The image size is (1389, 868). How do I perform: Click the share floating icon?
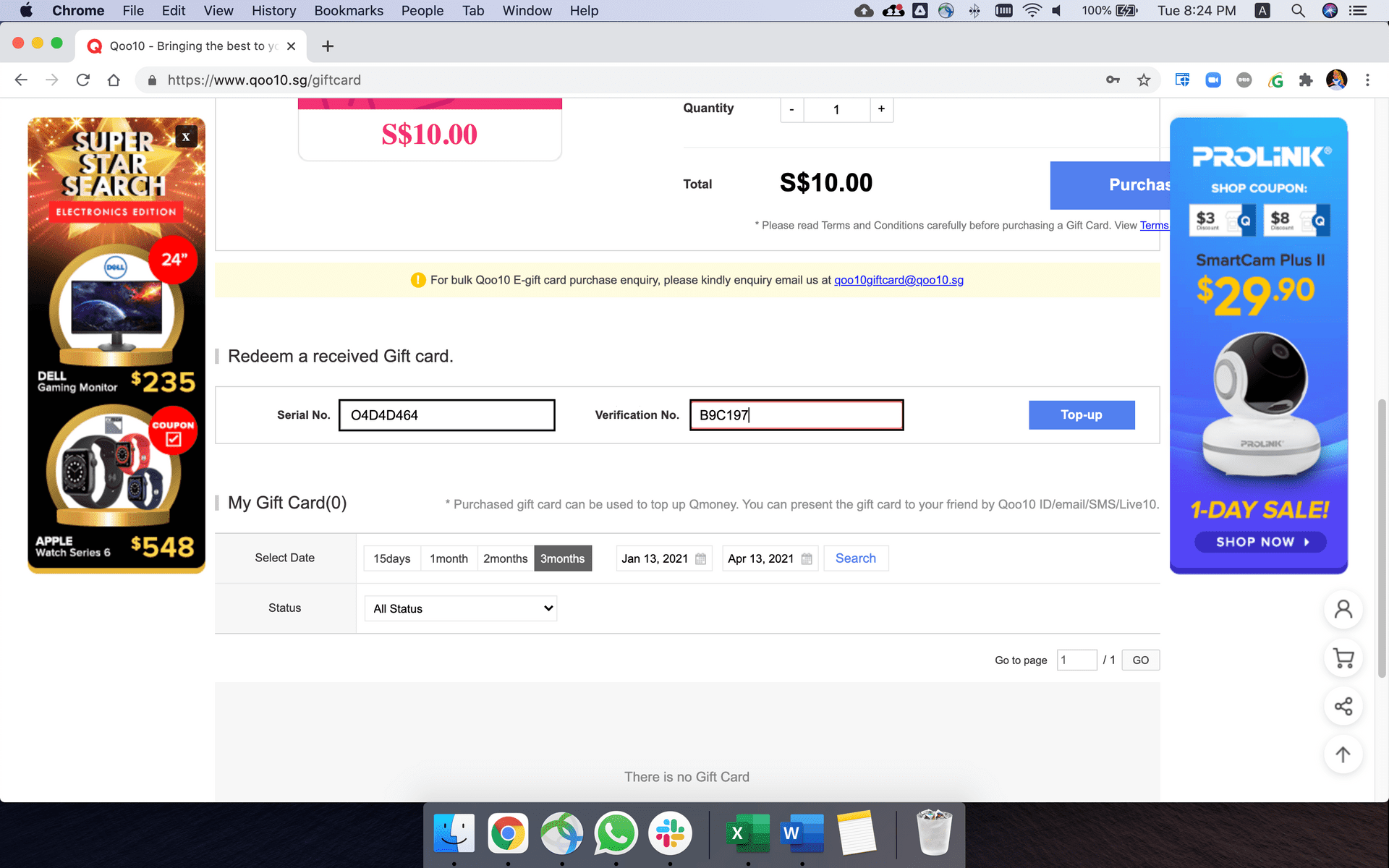click(1343, 706)
